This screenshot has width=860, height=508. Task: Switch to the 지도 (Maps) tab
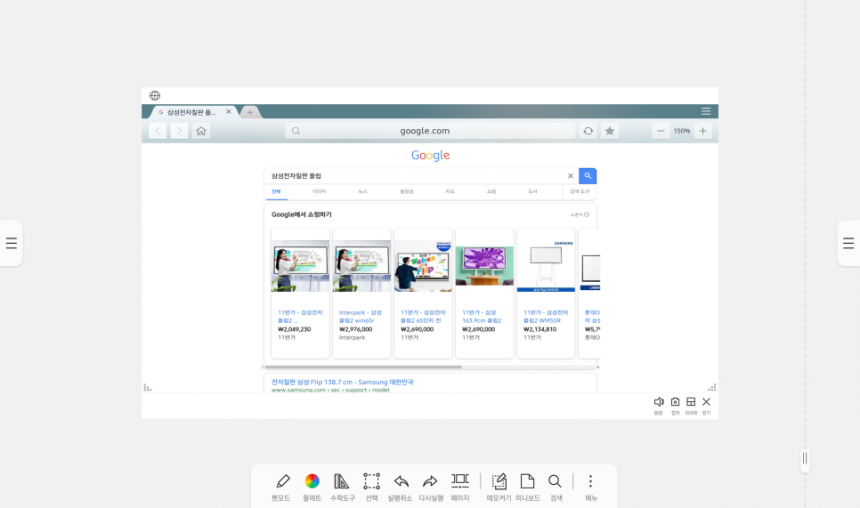point(450,191)
